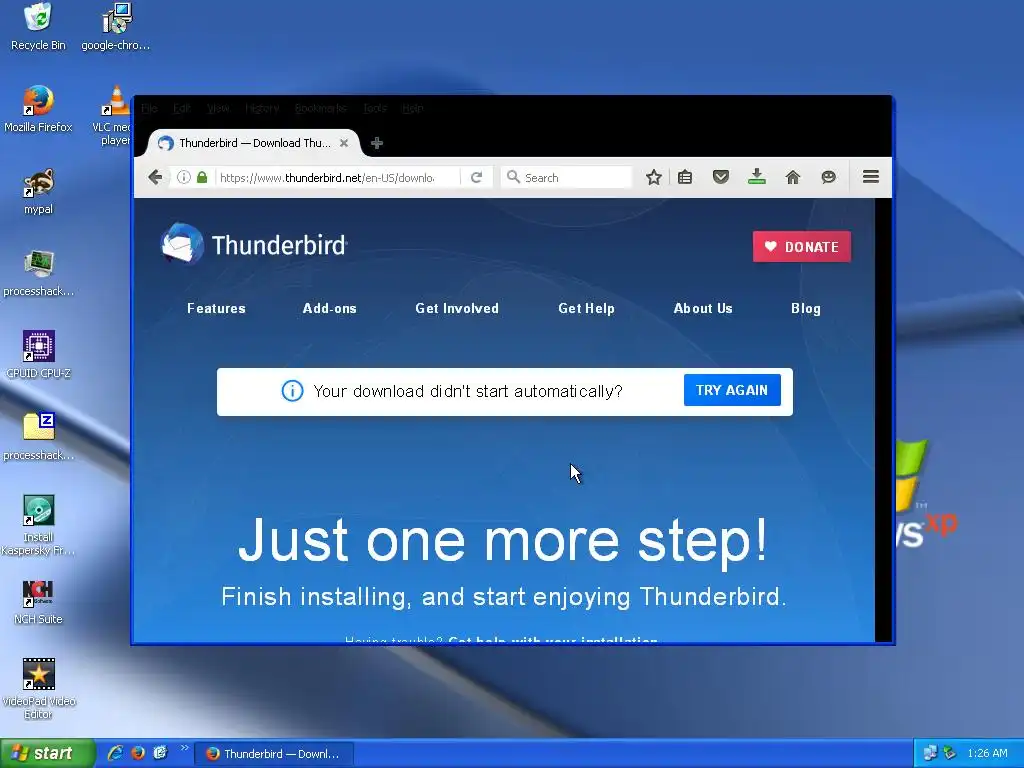Focus the Firefox Search box
Viewport: 1024px width, 768px height.
coord(566,177)
